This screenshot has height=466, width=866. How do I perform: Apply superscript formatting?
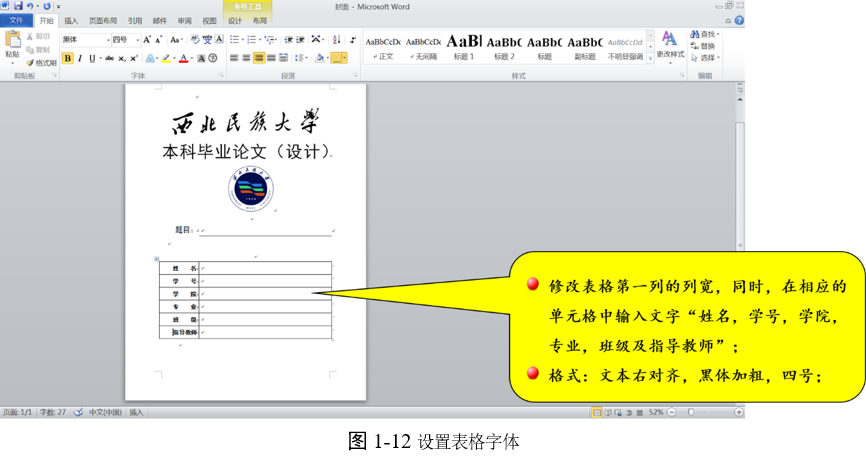click(x=134, y=58)
